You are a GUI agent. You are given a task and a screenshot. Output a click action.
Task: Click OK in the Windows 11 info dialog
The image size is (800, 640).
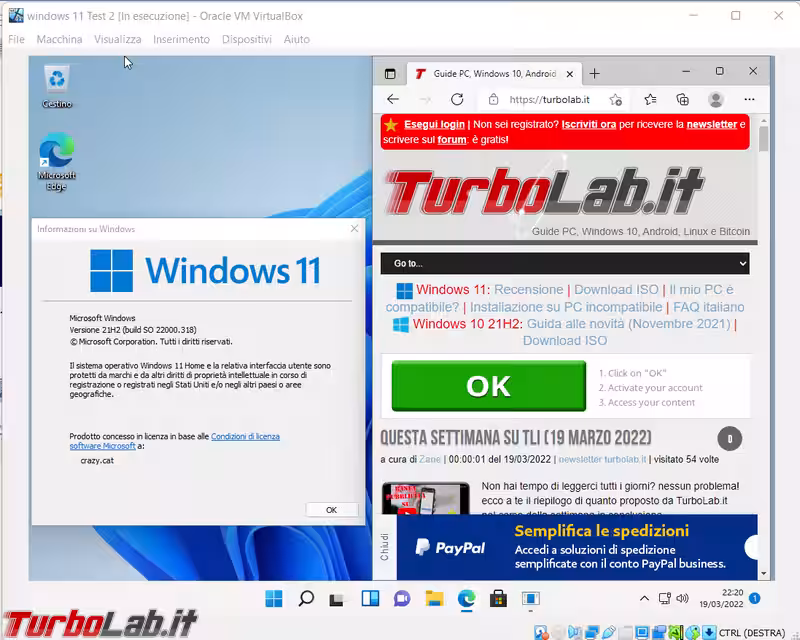pos(331,510)
